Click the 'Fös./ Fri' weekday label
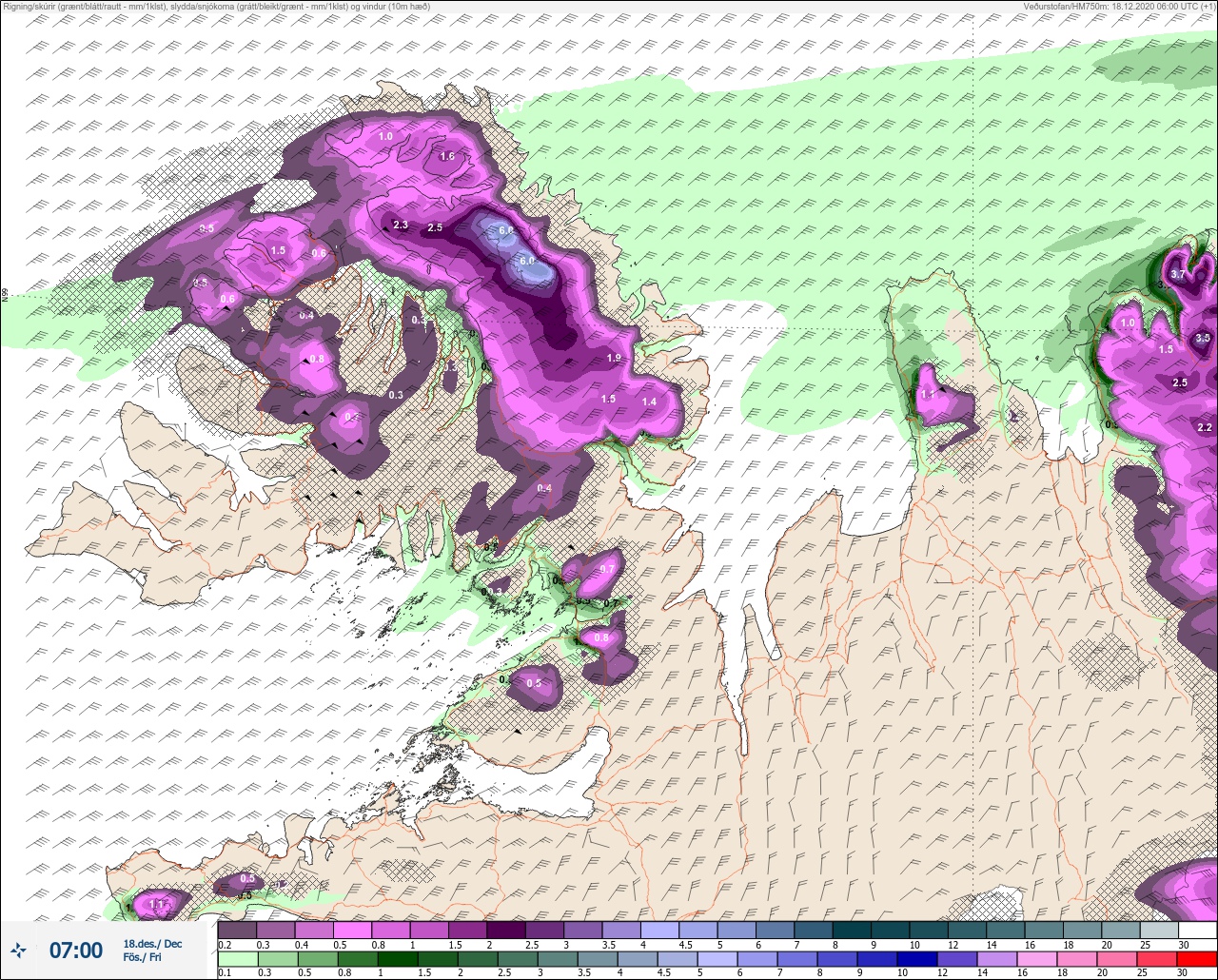Viewport: 1218px width, 980px height. (x=142, y=957)
